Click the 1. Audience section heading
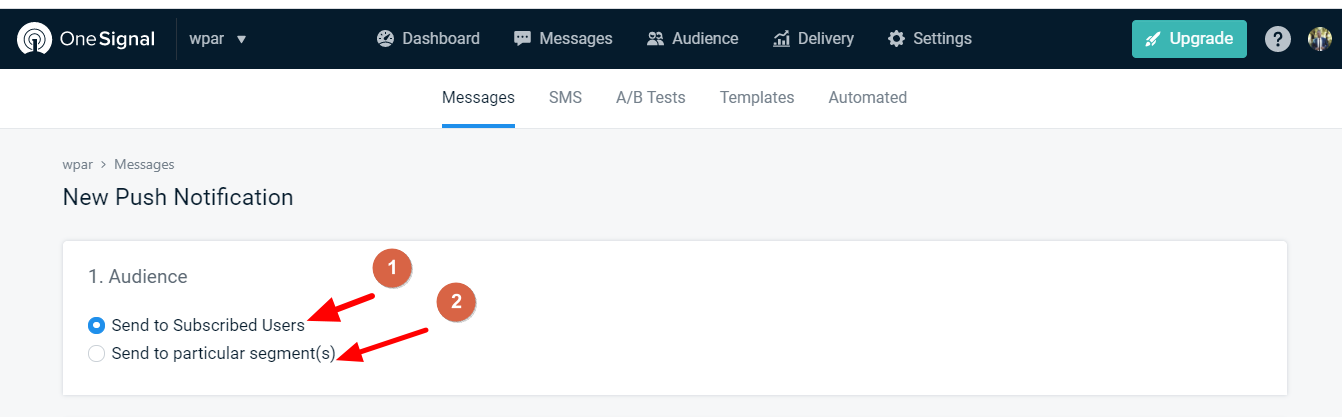 pos(138,277)
